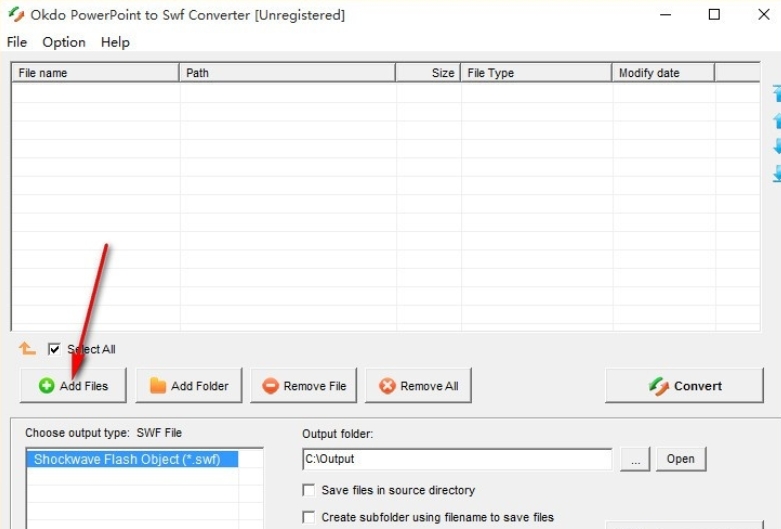Click the Okdo app icon in title bar
The height and width of the screenshot is (529, 781).
[x=16, y=14]
